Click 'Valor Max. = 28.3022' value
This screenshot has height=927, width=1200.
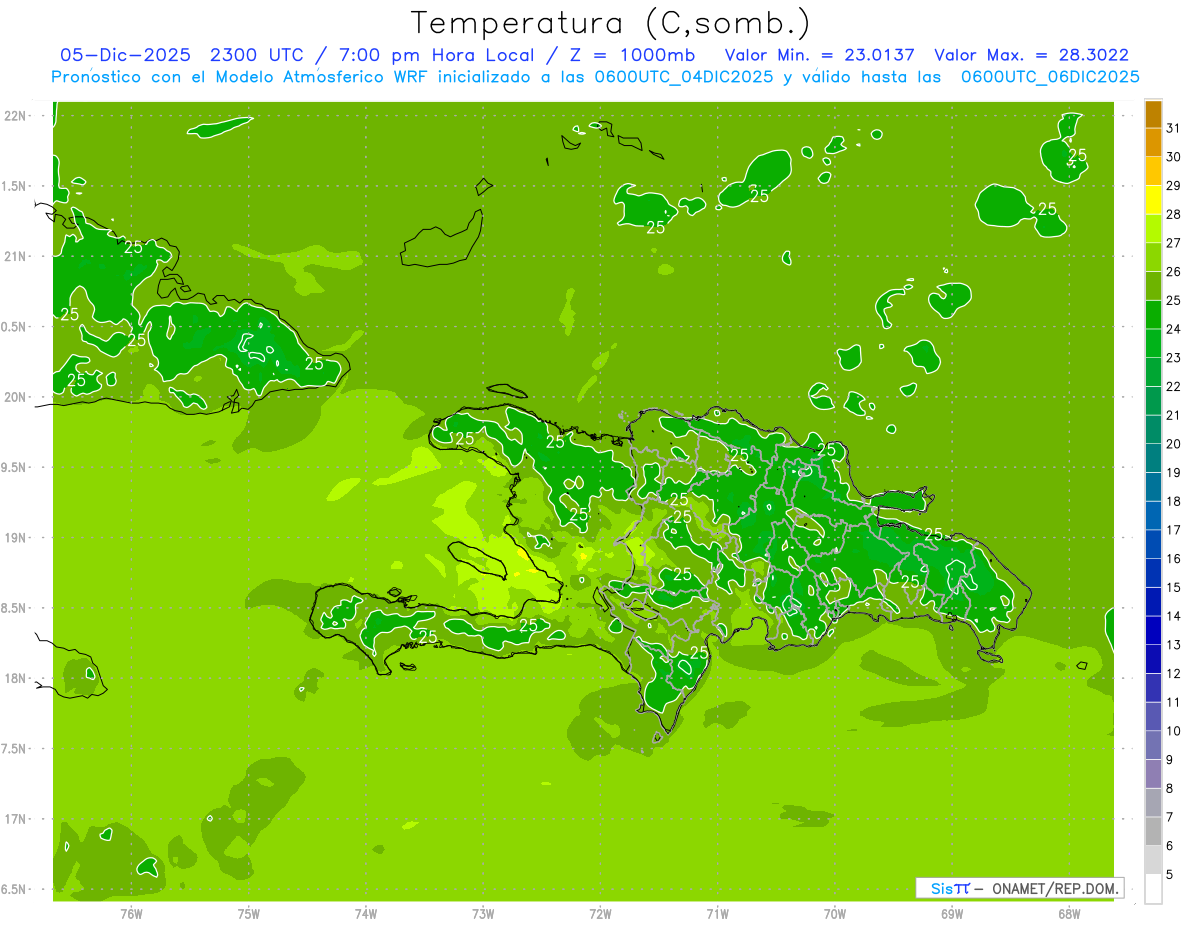click(1032, 55)
